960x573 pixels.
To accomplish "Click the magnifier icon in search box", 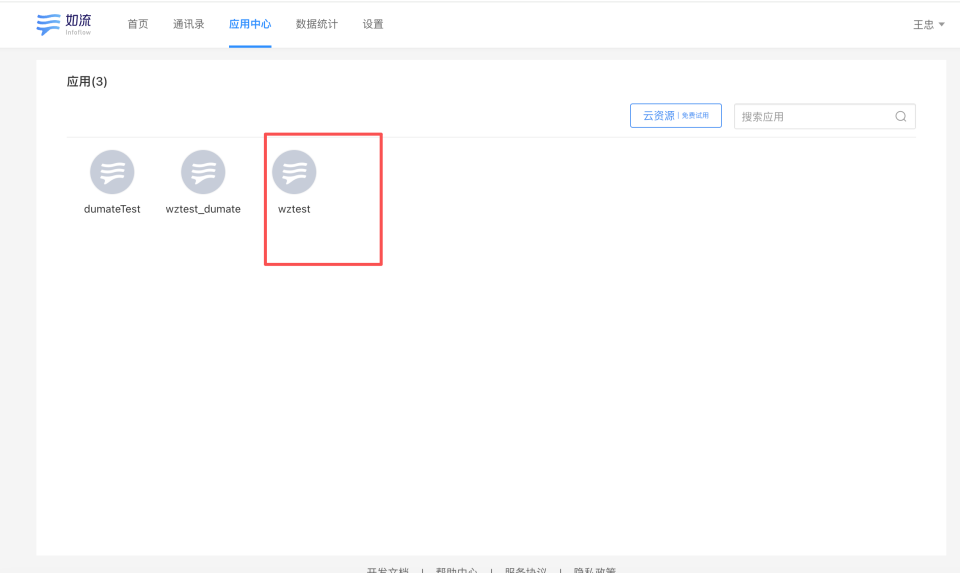I will pyautogui.click(x=901, y=117).
